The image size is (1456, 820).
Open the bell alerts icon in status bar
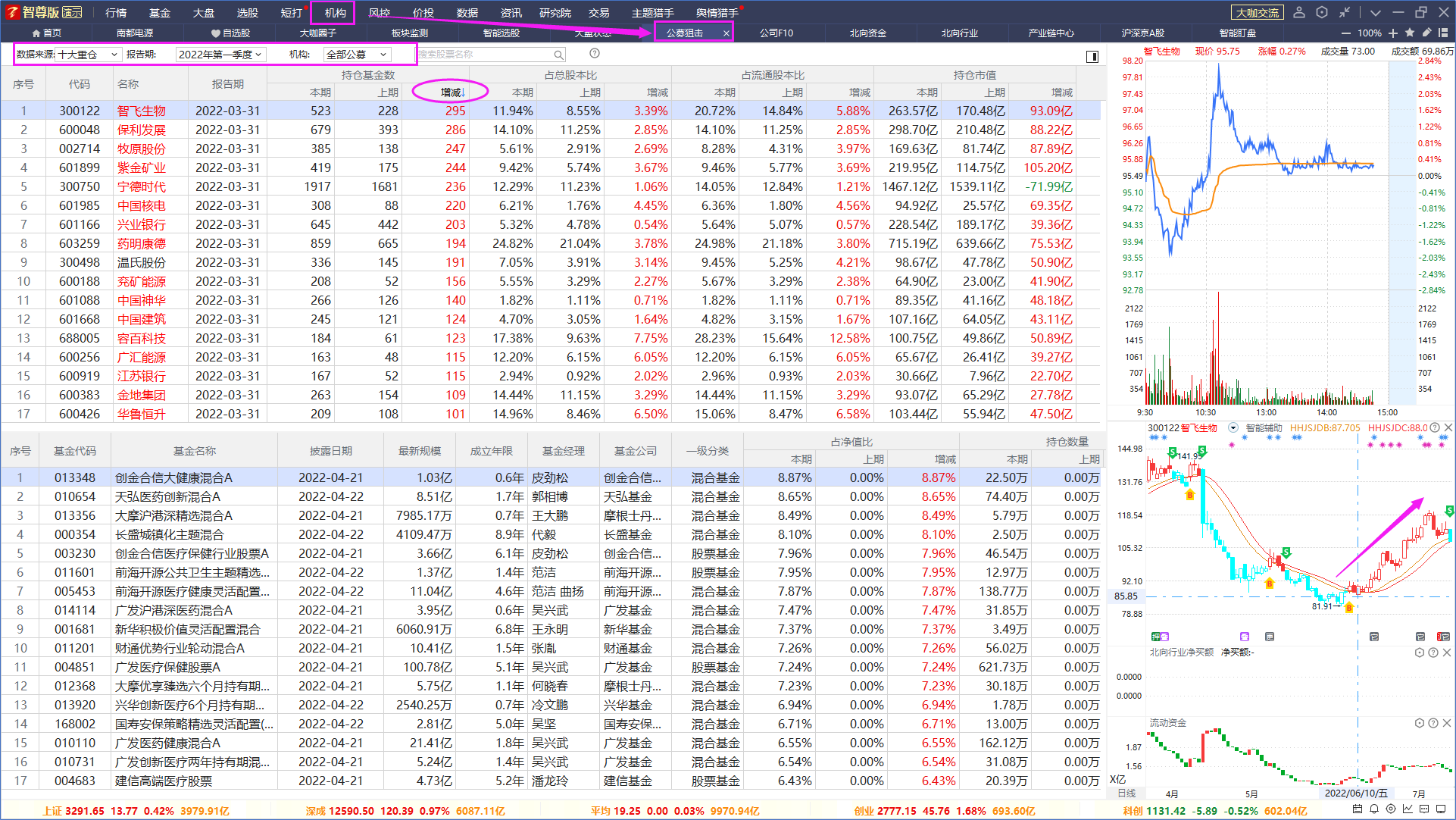pos(1374,809)
